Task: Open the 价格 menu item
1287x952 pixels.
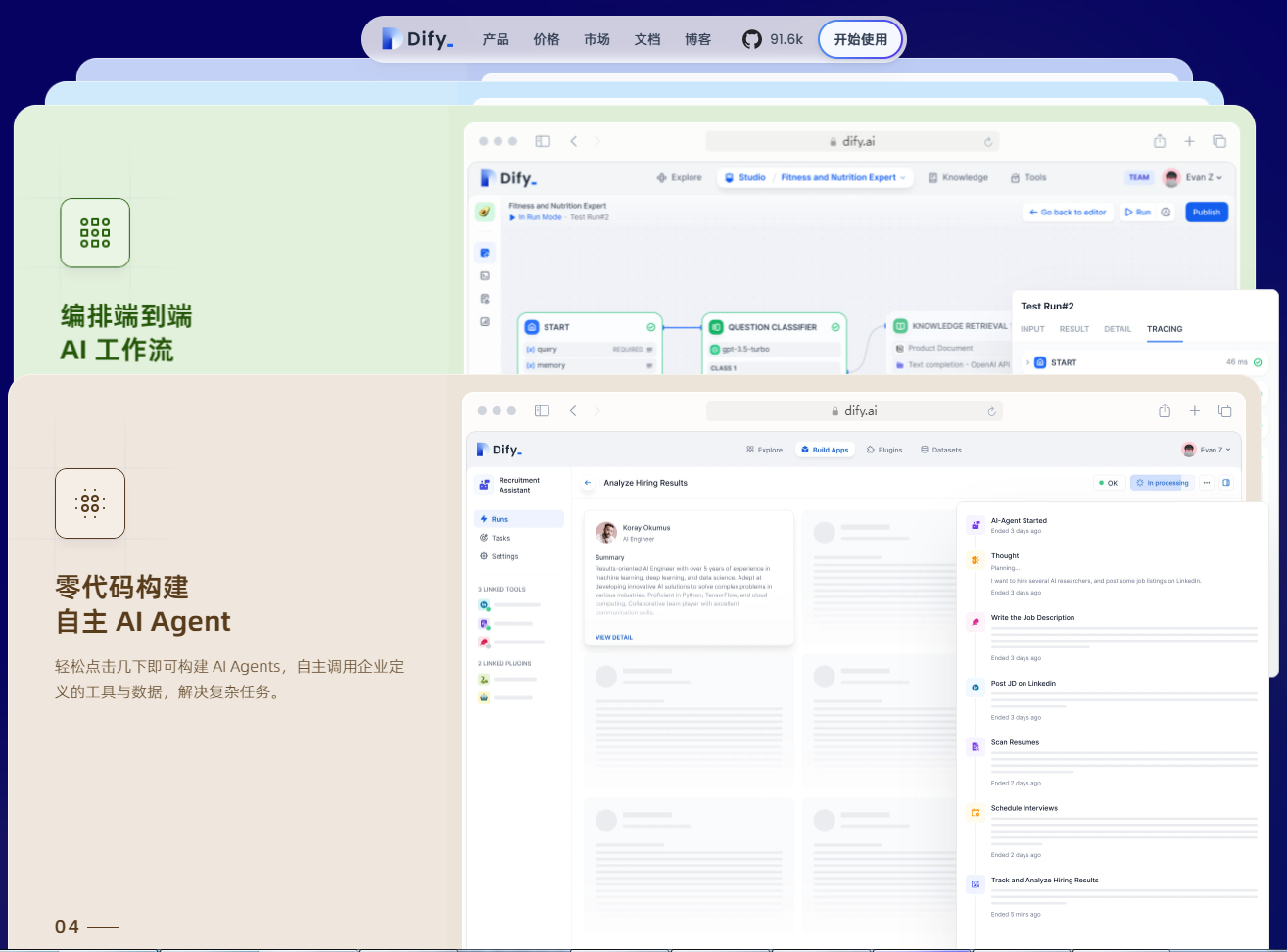Action: 547,39
